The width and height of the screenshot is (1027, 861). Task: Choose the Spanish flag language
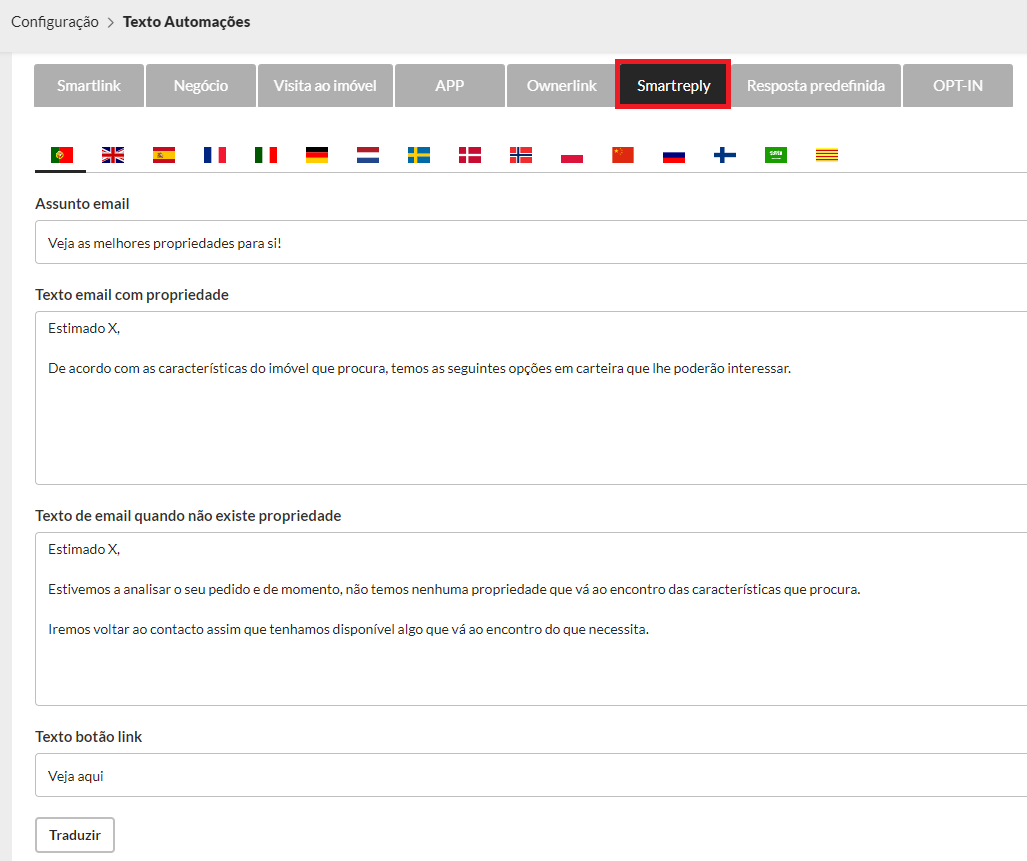(x=164, y=155)
